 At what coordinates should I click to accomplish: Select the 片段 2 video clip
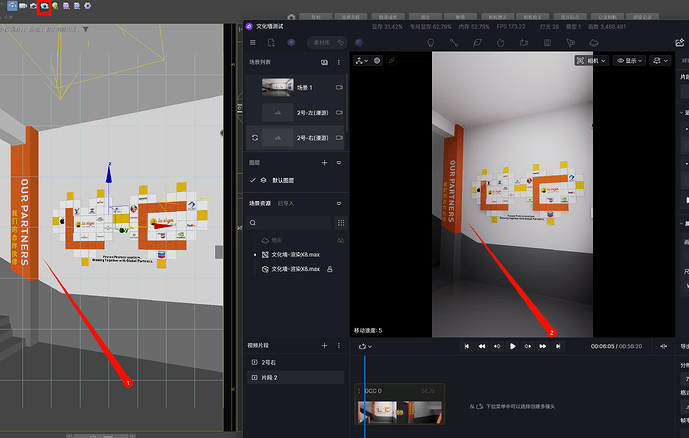[295, 377]
